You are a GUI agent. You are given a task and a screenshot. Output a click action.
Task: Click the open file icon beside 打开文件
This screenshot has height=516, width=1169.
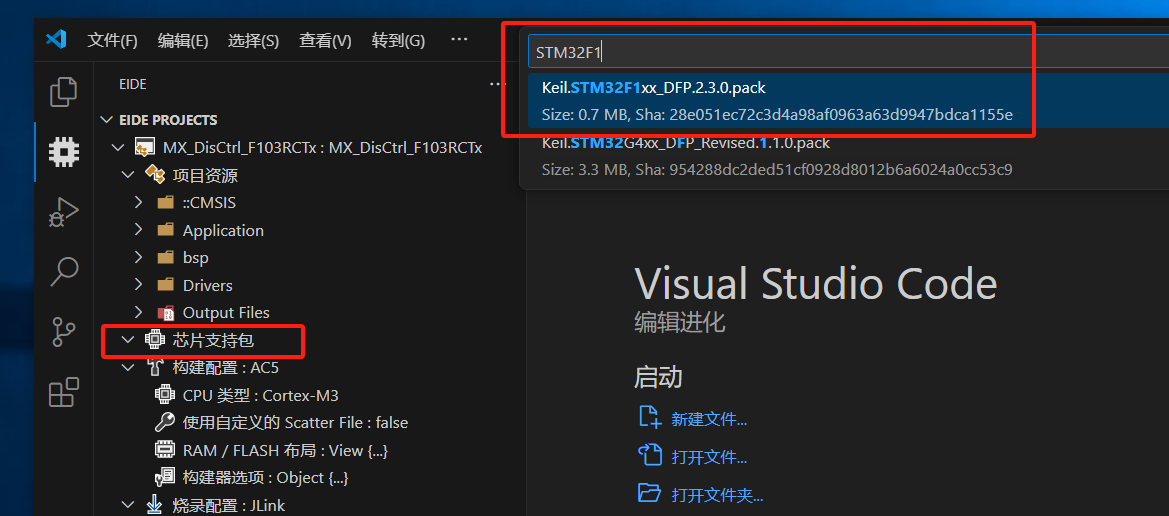[x=650, y=454]
